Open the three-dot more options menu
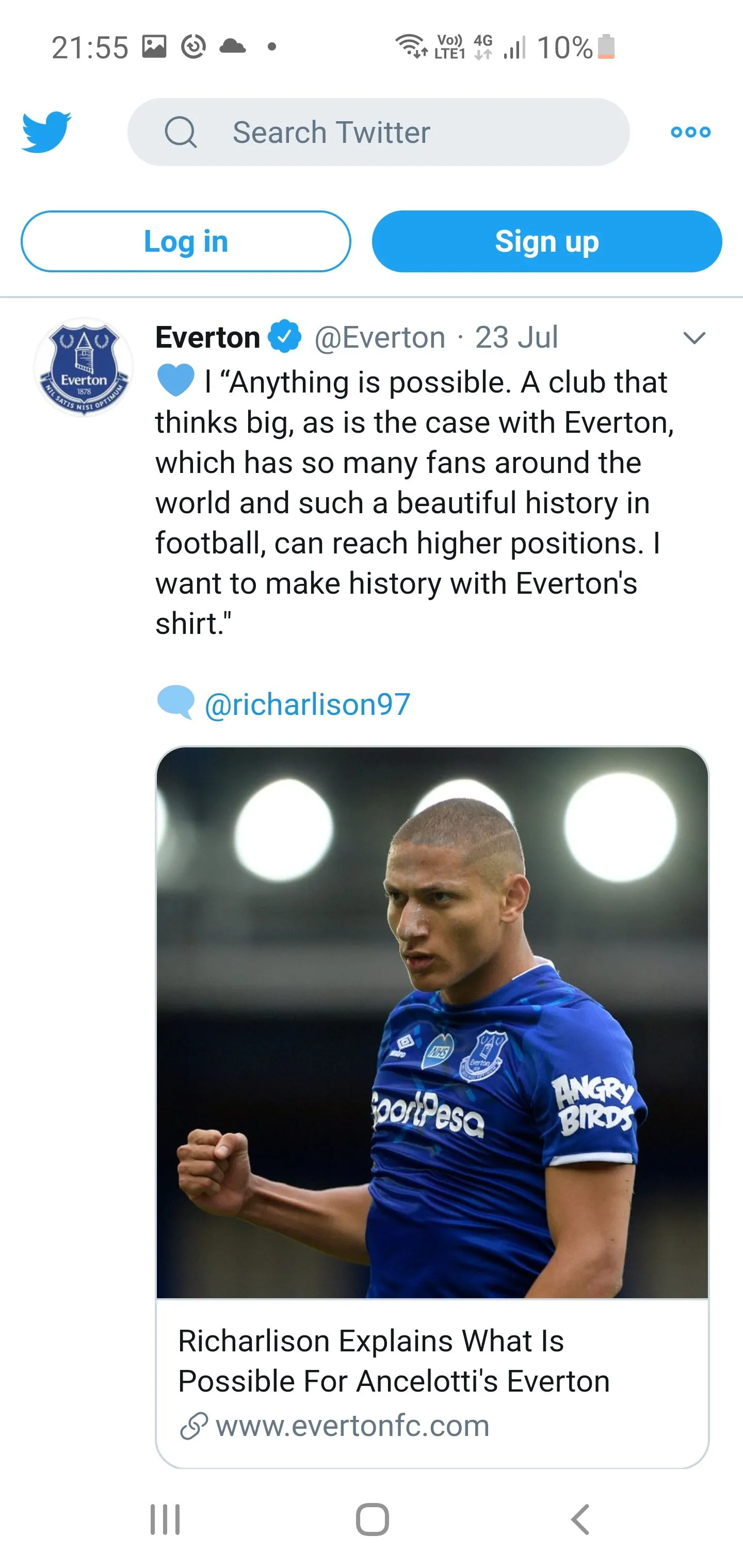Image resolution: width=743 pixels, height=1568 pixels. tap(690, 132)
